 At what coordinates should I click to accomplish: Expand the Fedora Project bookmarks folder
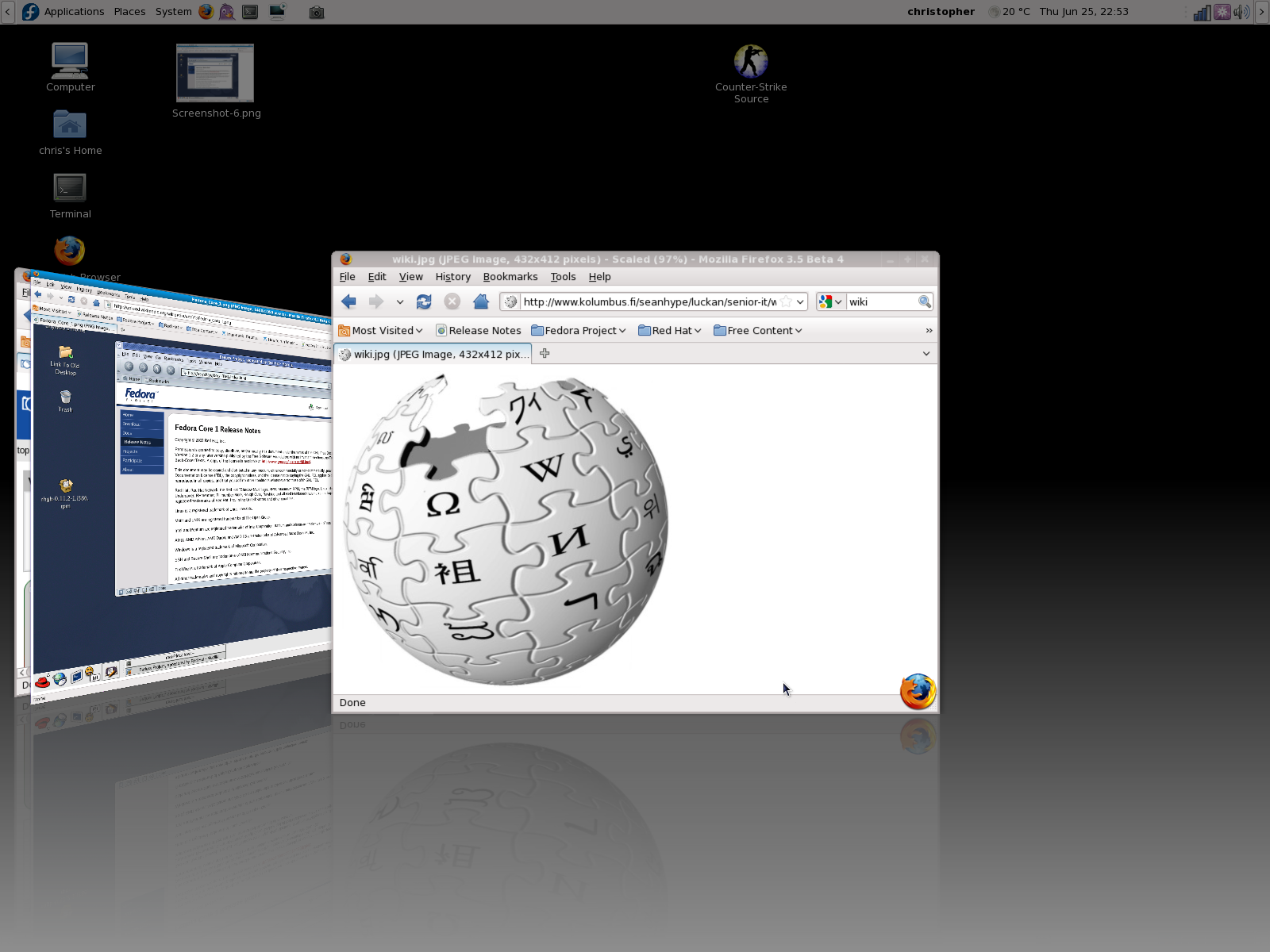[x=579, y=331]
